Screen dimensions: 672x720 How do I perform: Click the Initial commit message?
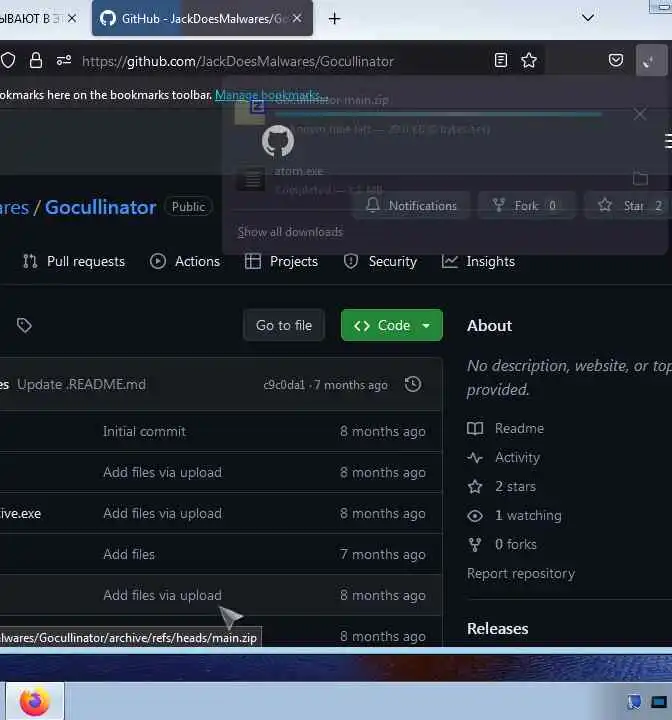144,431
